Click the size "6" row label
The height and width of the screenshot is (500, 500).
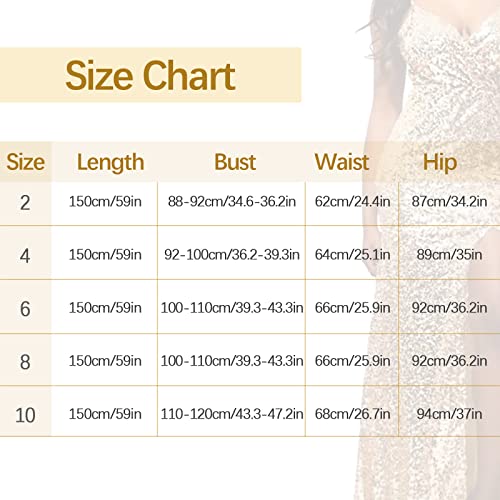tap(25, 309)
